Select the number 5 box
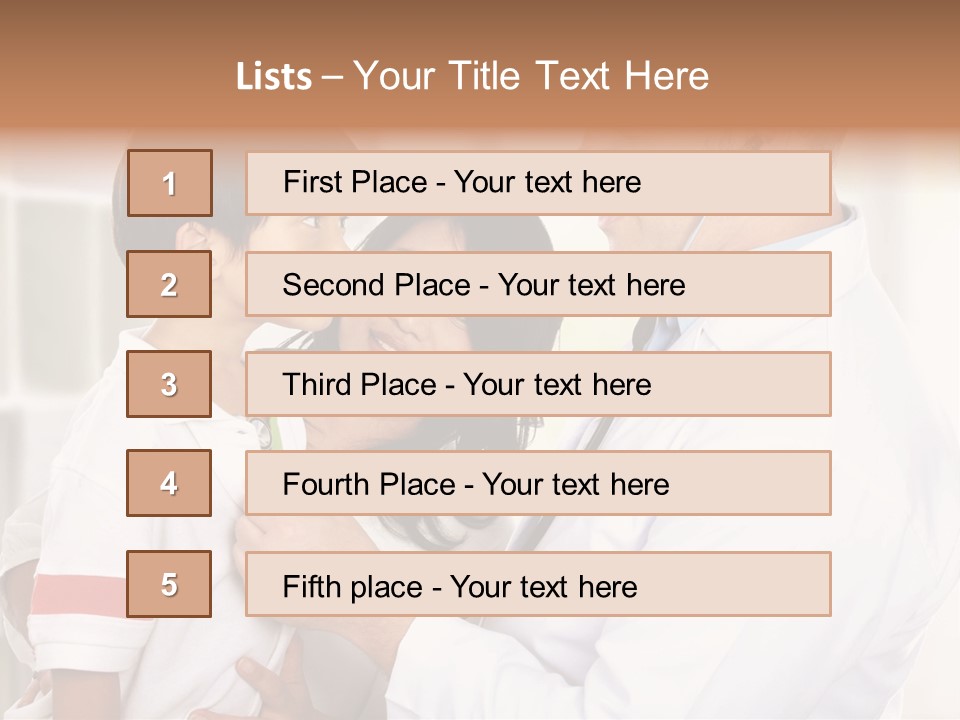 (x=169, y=584)
